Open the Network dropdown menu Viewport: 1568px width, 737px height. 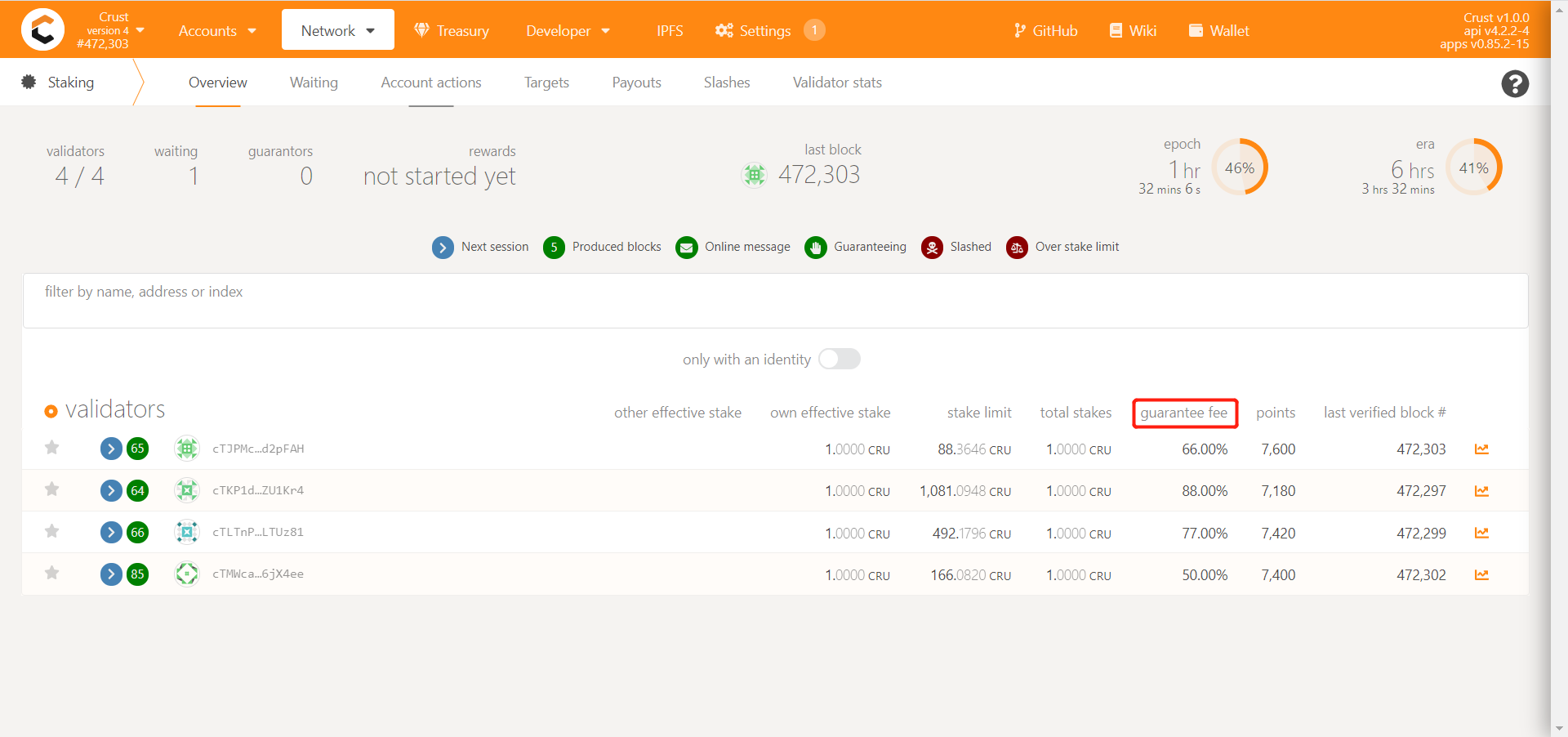(337, 30)
